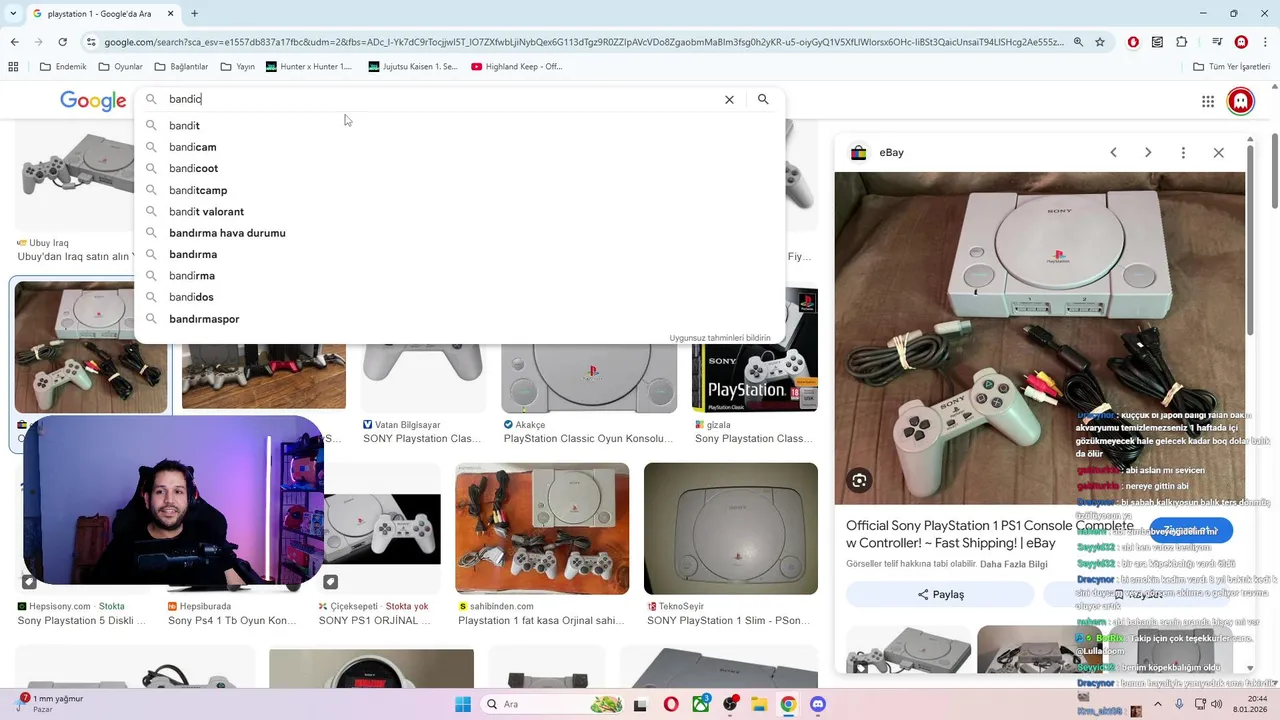
Task: Click the Paylaş share button
Action: click(940, 594)
